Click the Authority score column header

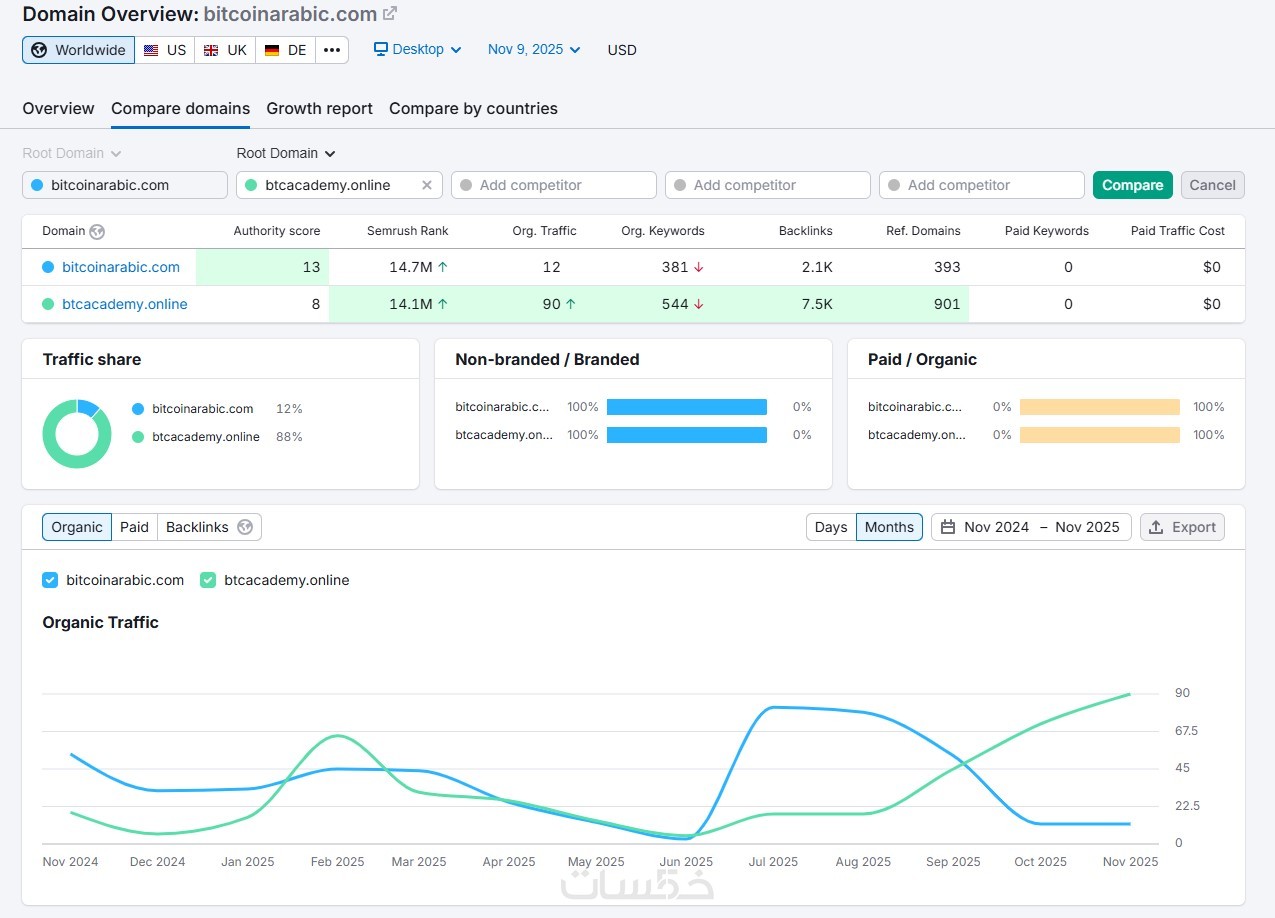coord(277,231)
